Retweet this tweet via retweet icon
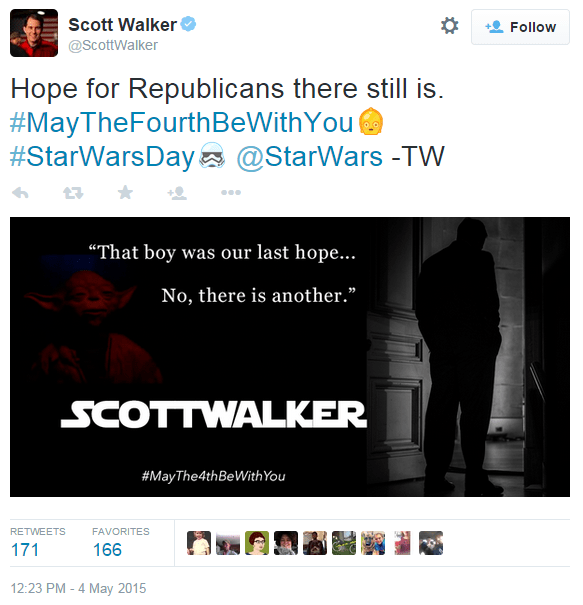 [73, 193]
